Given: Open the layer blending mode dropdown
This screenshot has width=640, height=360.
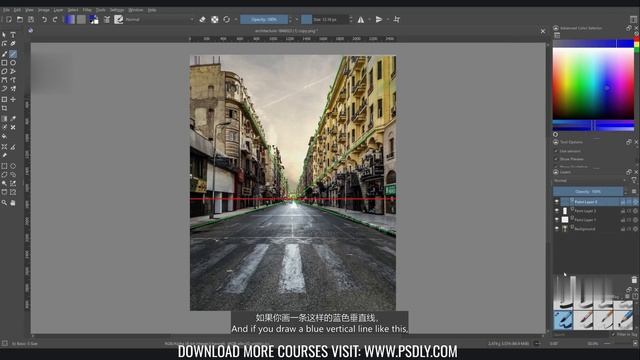Looking at the screenshot, I should [x=589, y=180].
